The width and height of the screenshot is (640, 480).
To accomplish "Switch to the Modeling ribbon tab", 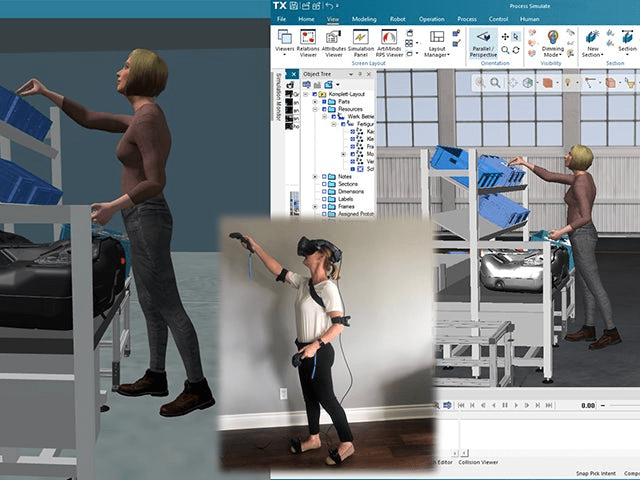I will (x=364, y=19).
